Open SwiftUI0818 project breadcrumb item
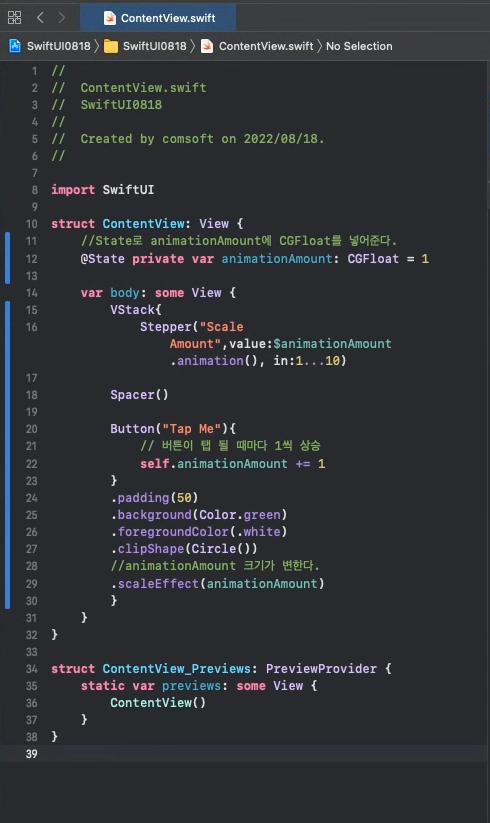Viewport: 490px width, 823px height. tap(59, 46)
